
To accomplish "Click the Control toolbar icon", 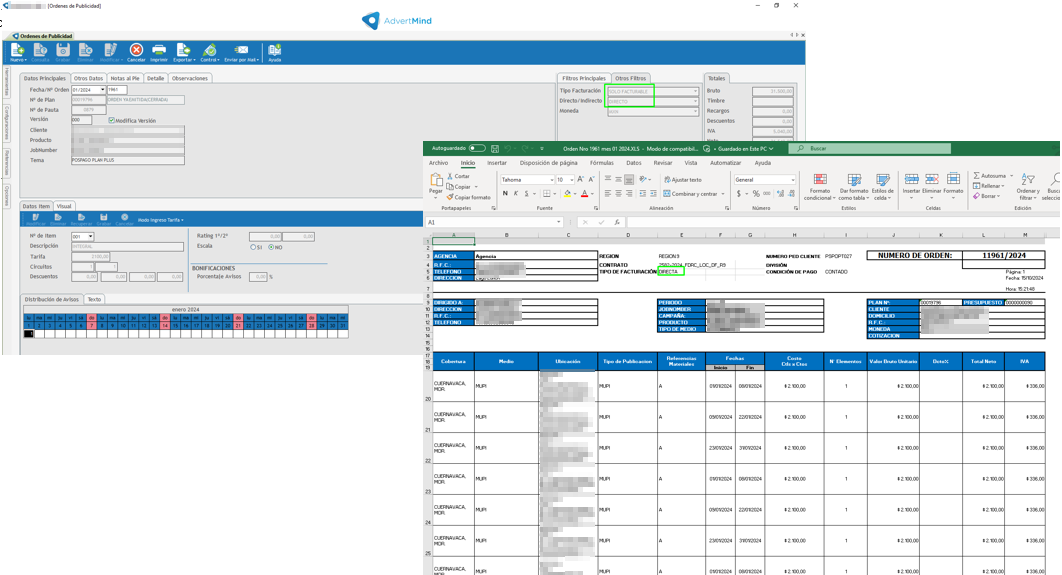I will pos(209,51).
